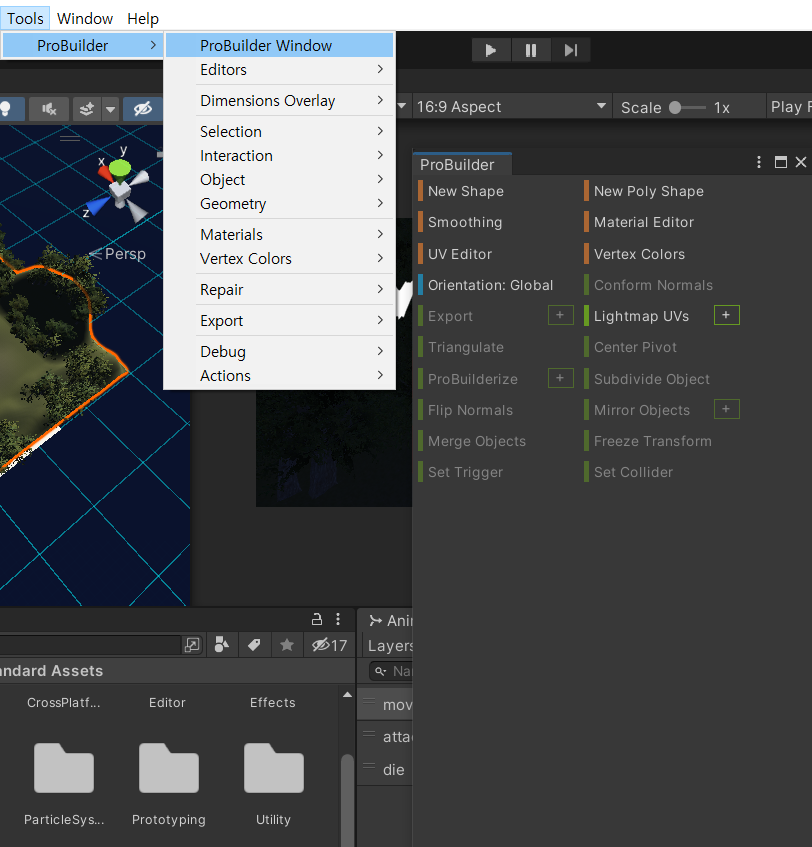Select the ProBuilder panel tab
This screenshot has width=812, height=847.
462,164
